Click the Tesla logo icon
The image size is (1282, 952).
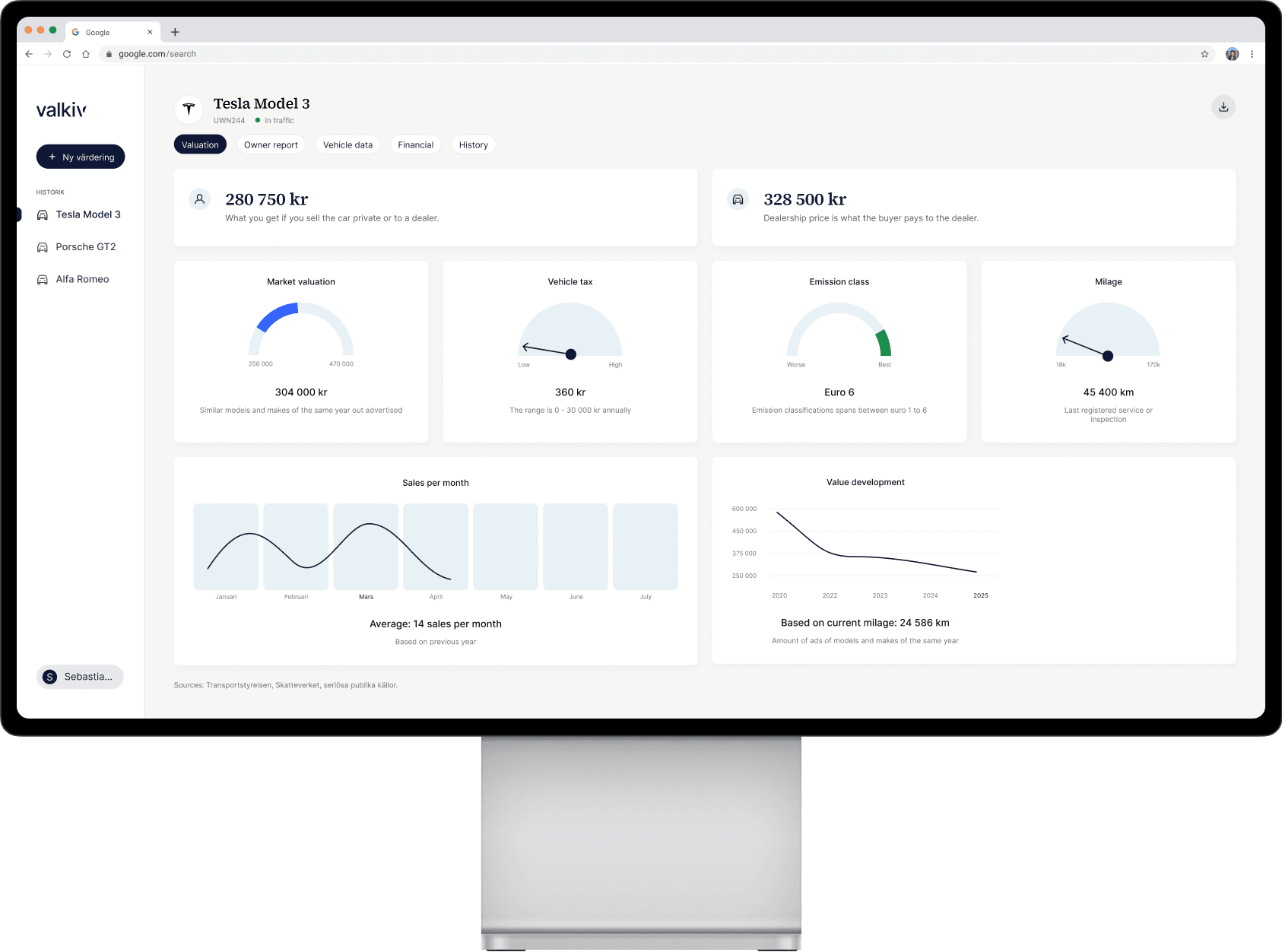pos(189,109)
